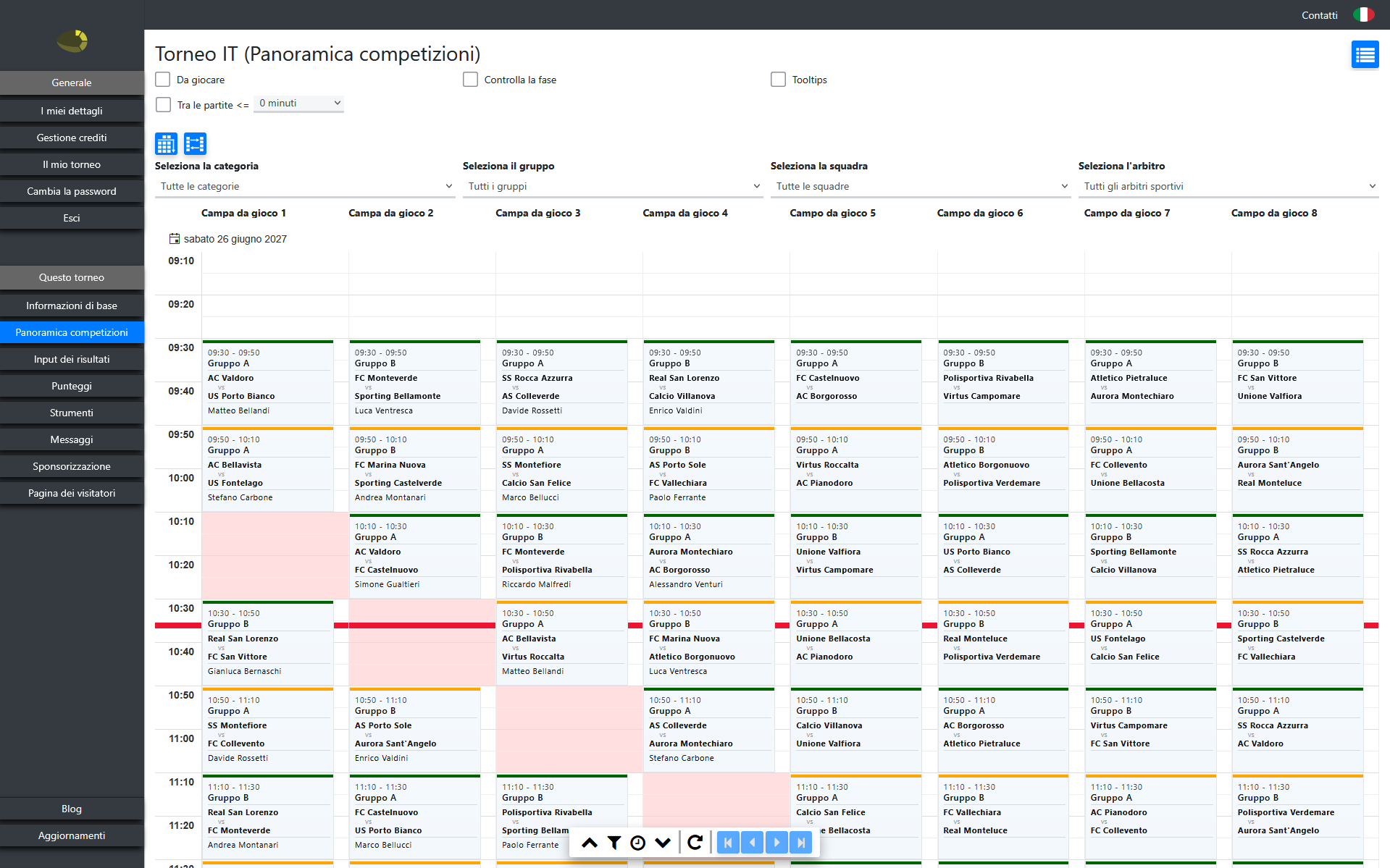Viewport: 1390px width, 868px height.
Task: Switch to the bracket schedule view icon
Action: pyautogui.click(x=195, y=144)
